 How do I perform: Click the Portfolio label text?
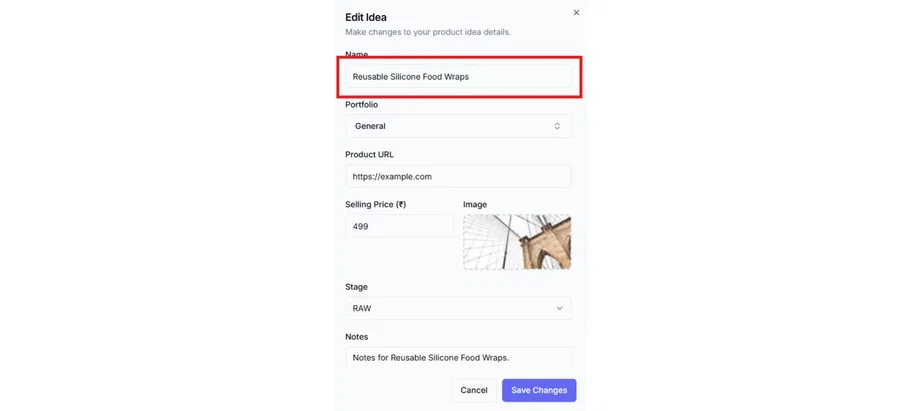tap(362, 104)
